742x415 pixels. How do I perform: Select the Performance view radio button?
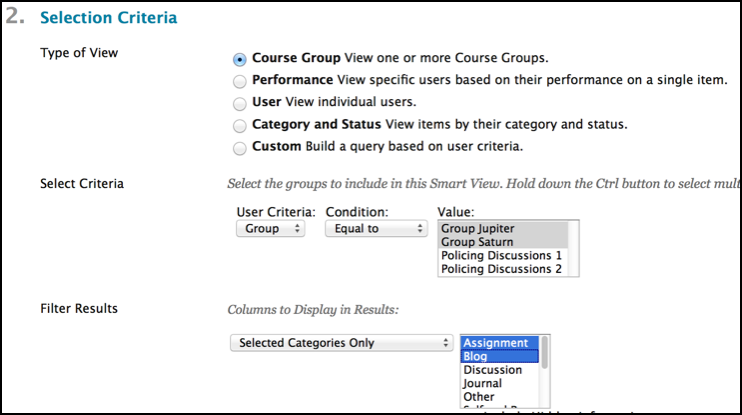pyautogui.click(x=239, y=80)
